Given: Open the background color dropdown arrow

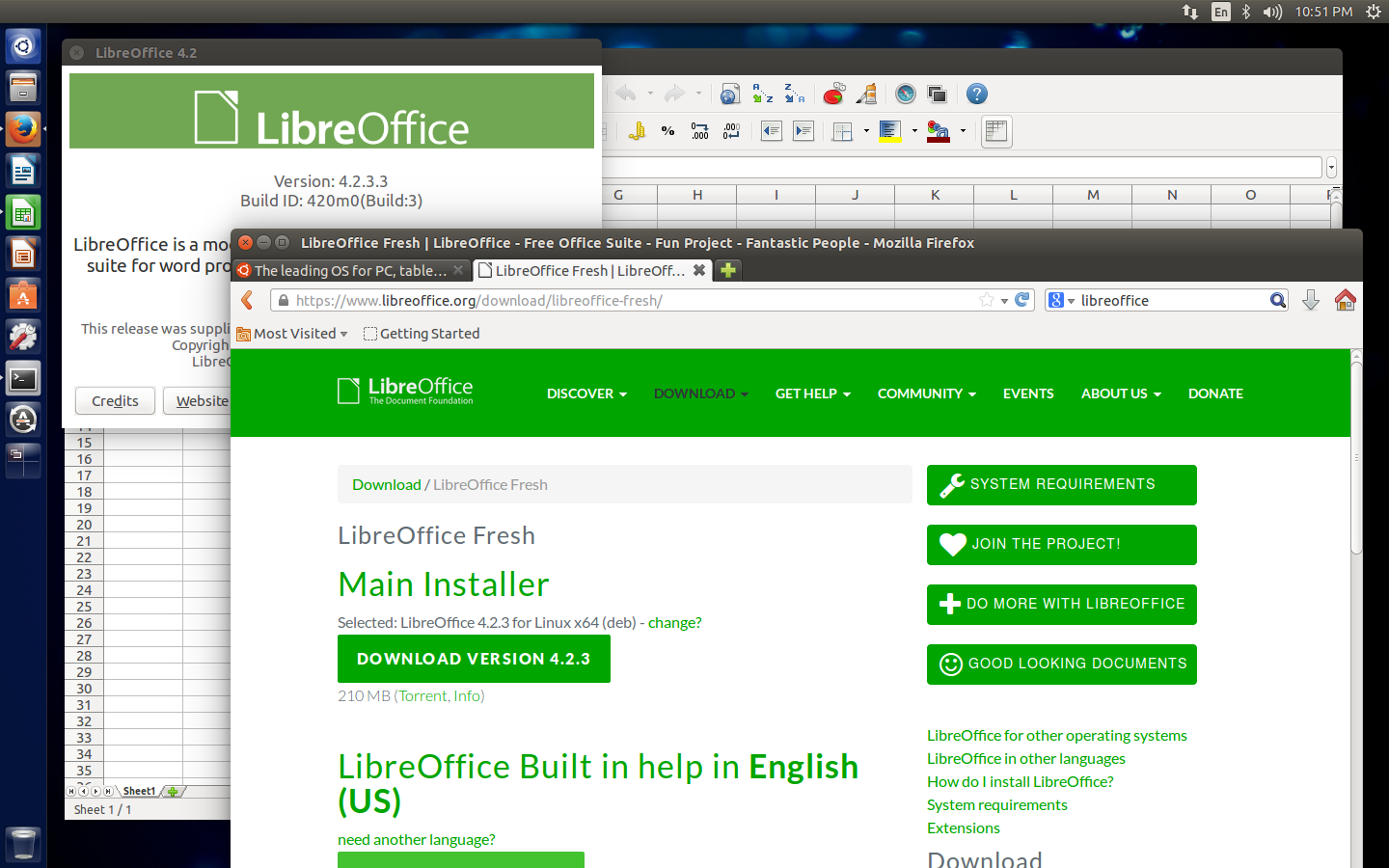Looking at the screenshot, I should pos(914,131).
